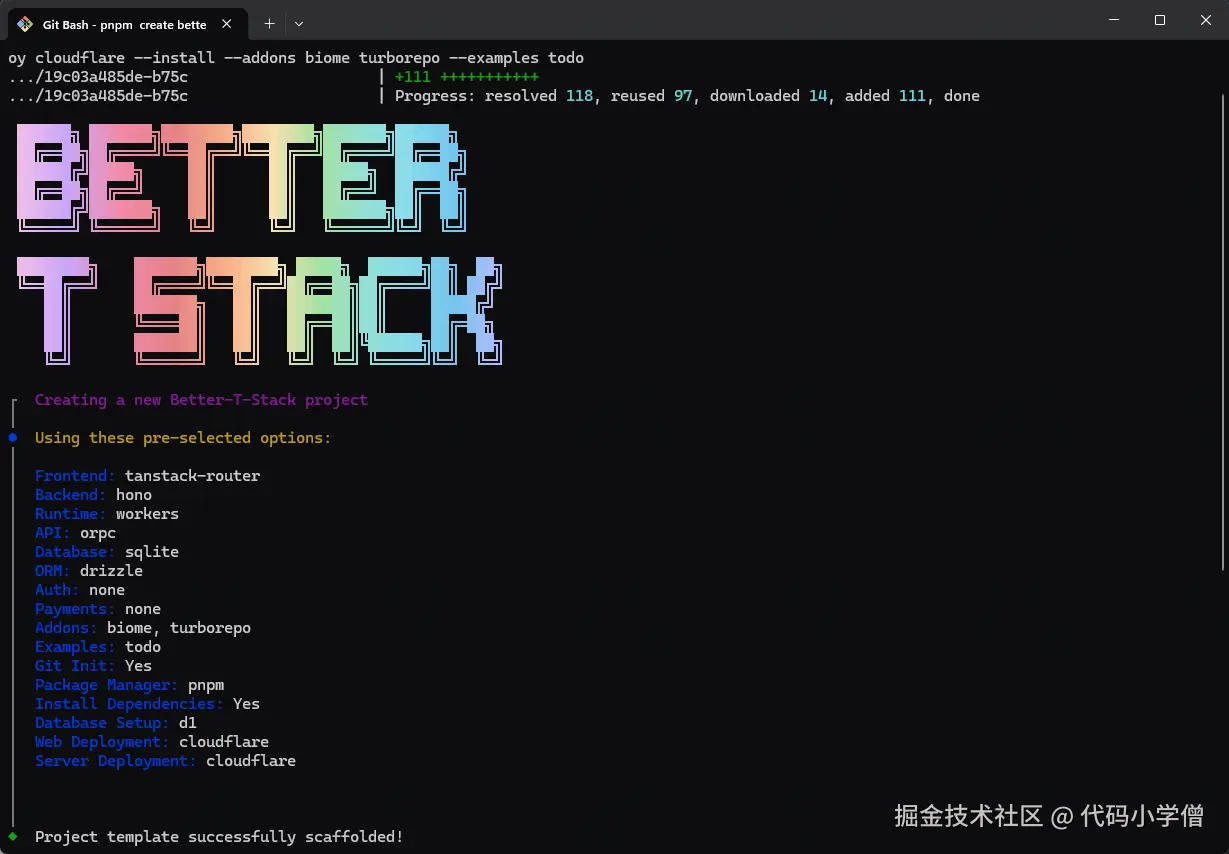This screenshot has width=1229, height=854.
Task: Maximize the terminal window
Action: point(1159,20)
